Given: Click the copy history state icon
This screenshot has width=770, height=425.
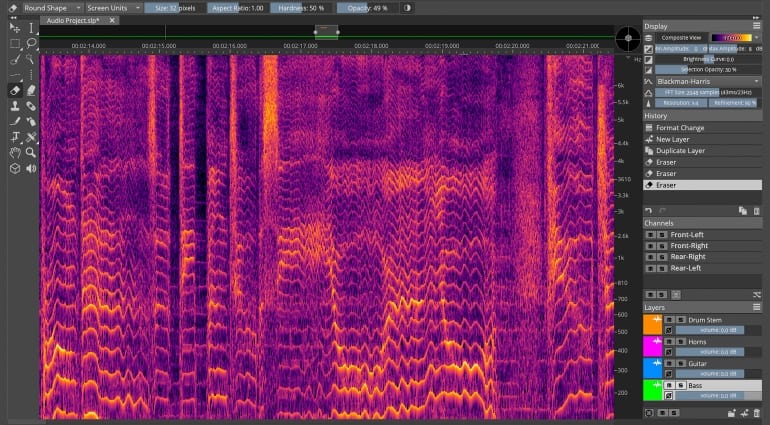Looking at the screenshot, I should (x=743, y=211).
